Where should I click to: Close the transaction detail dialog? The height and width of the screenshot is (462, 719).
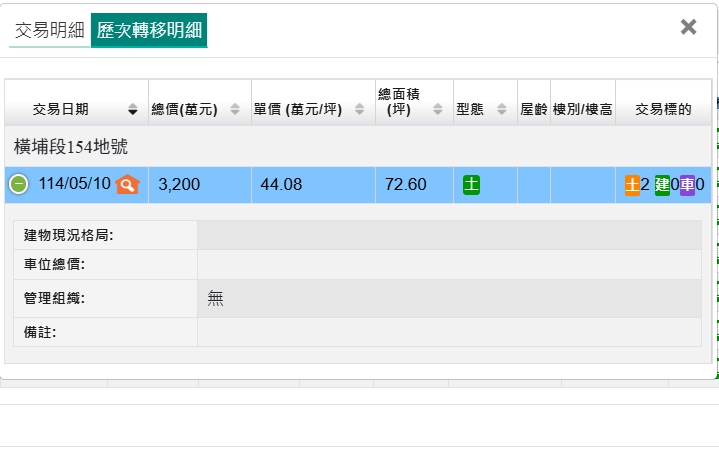(x=688, y=27)
